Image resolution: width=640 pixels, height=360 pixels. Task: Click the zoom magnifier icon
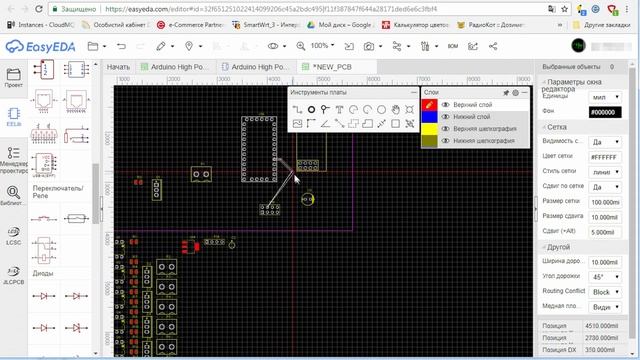(301, 46)
